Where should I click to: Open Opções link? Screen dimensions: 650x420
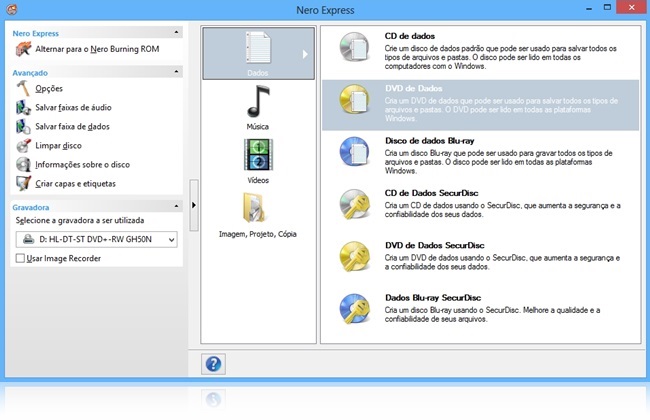(x=49, y=88)
